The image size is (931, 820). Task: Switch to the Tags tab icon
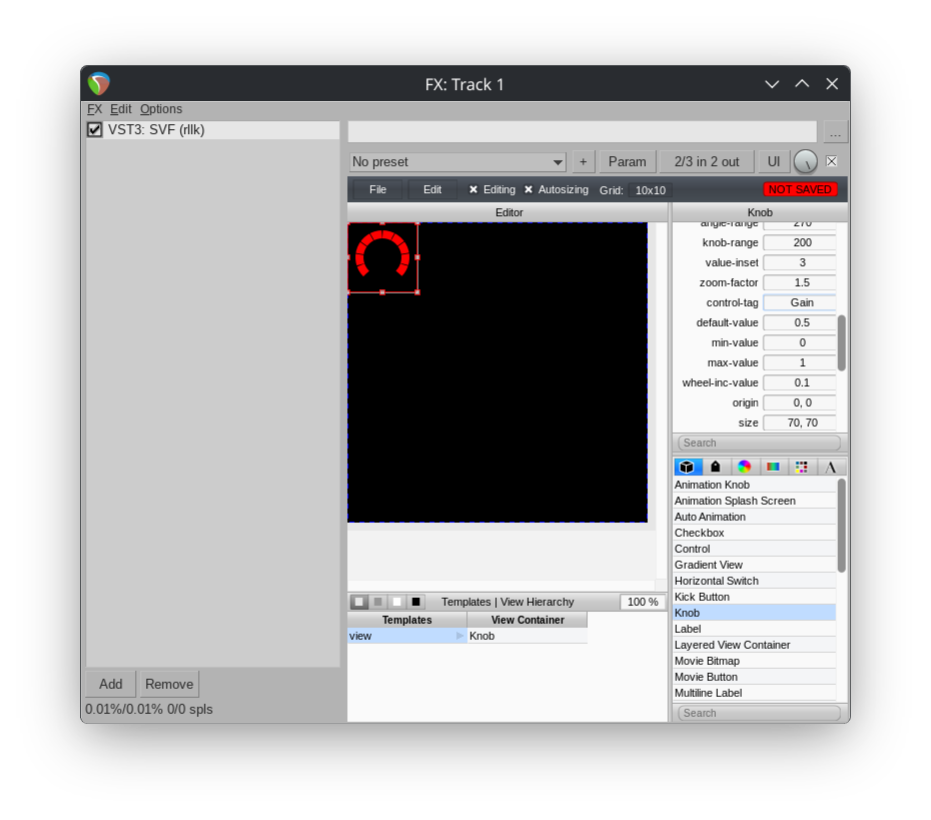coord(715,467)
